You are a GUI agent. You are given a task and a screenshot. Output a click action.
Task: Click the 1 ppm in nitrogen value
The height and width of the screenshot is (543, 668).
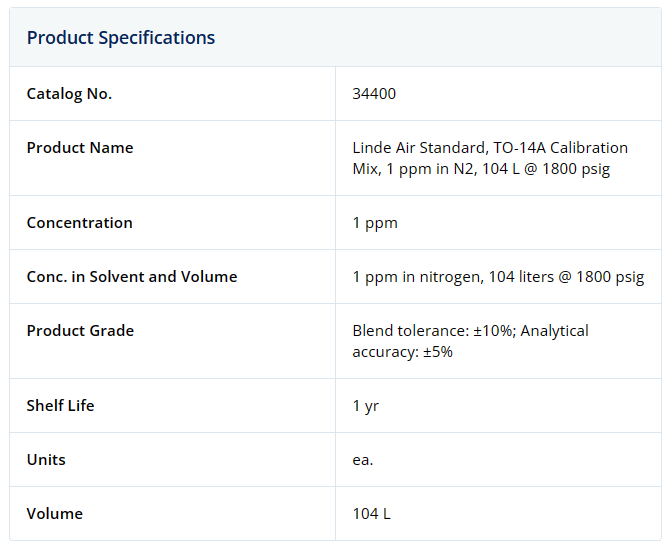coord(498,277)
